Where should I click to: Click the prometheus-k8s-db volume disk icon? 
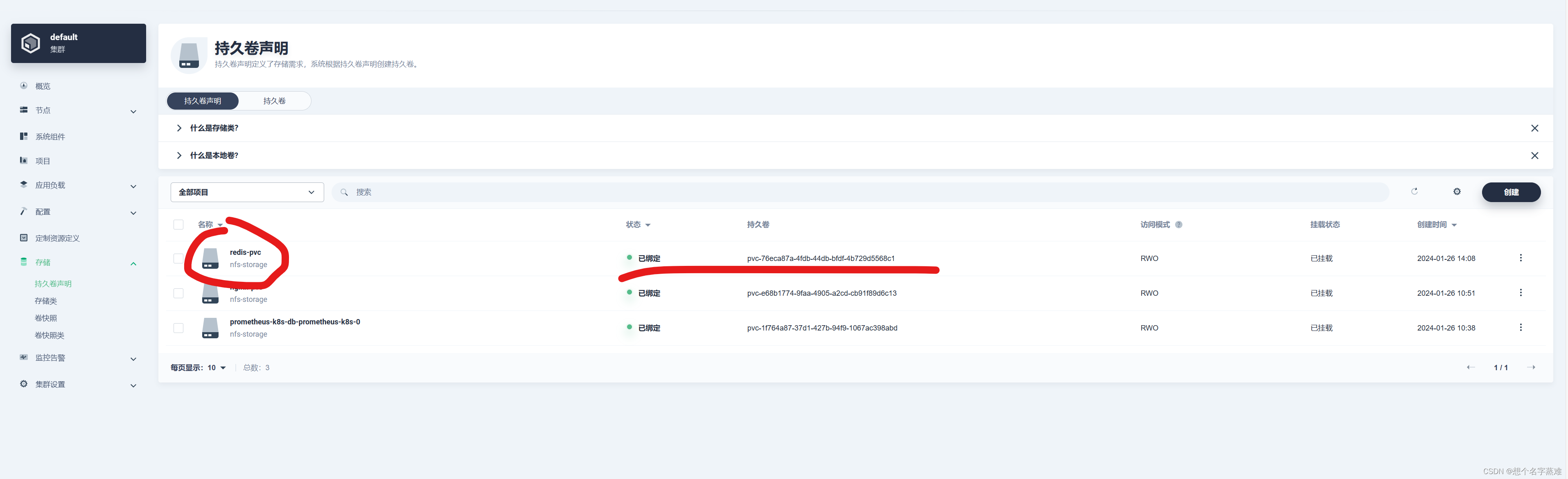[x=210, y=328]
